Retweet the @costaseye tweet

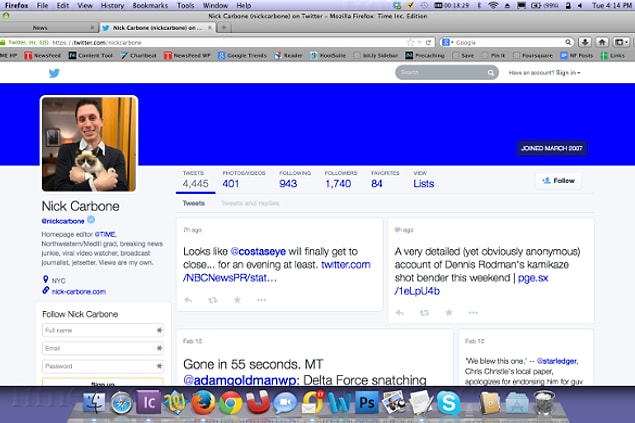(213, 300)
